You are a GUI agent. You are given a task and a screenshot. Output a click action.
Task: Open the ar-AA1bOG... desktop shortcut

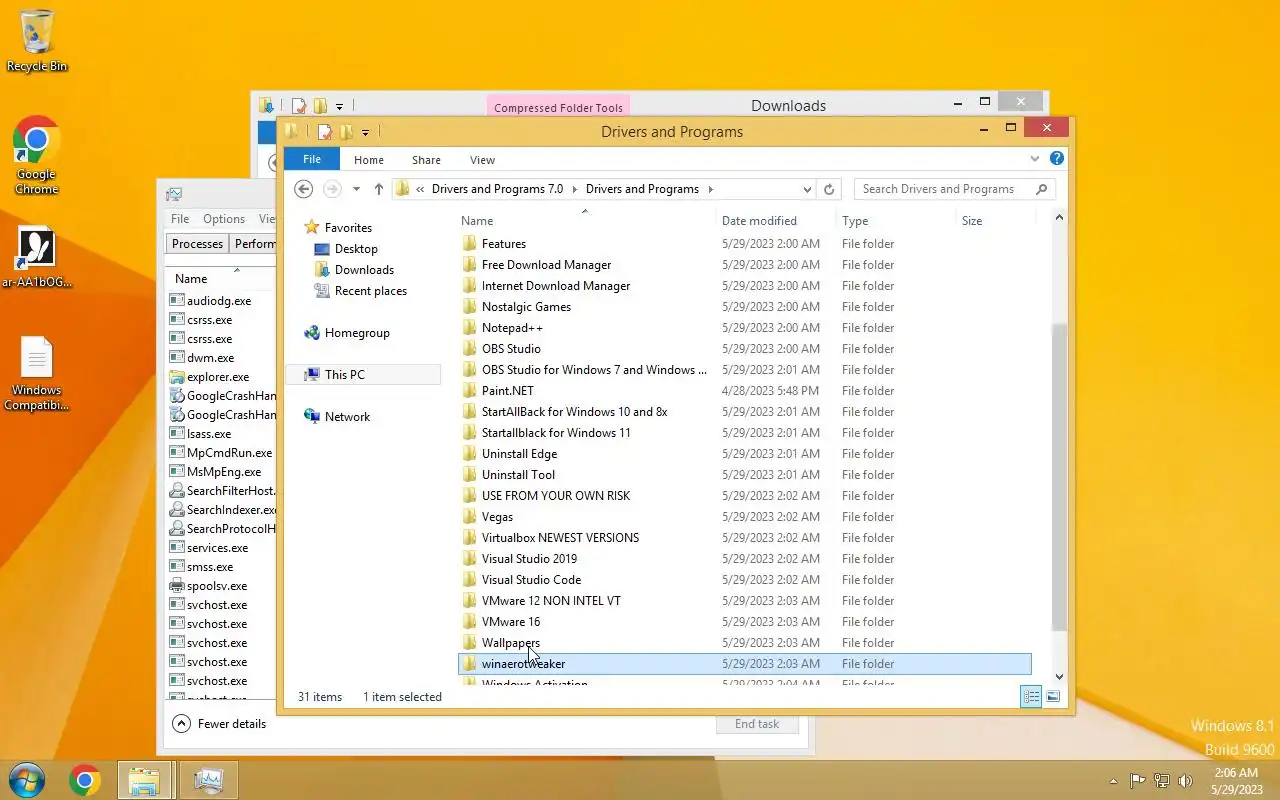37,257
